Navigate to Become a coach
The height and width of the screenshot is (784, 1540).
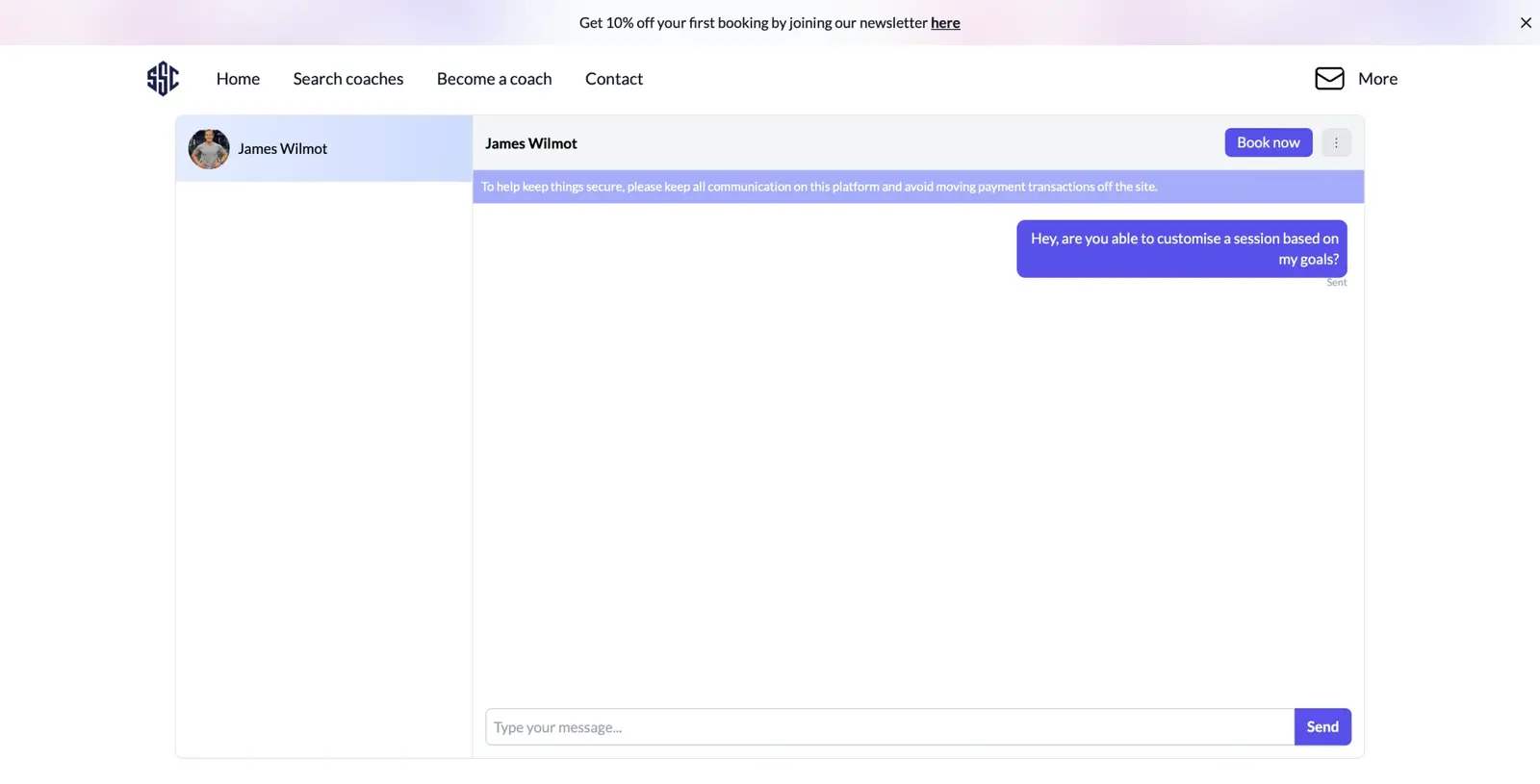[495, 79]
